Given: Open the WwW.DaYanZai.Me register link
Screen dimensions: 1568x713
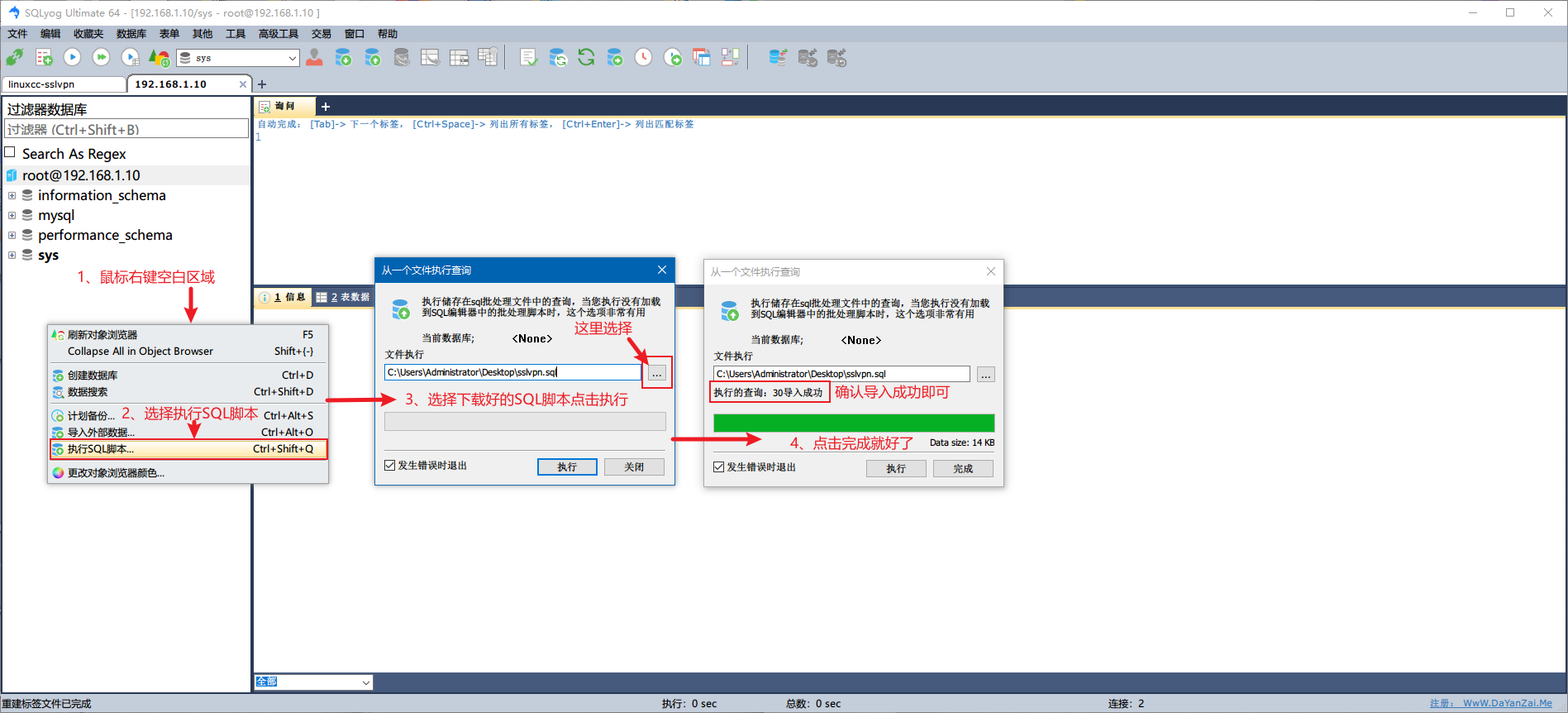Looking at the screenshot, I should coord(1507,703).
